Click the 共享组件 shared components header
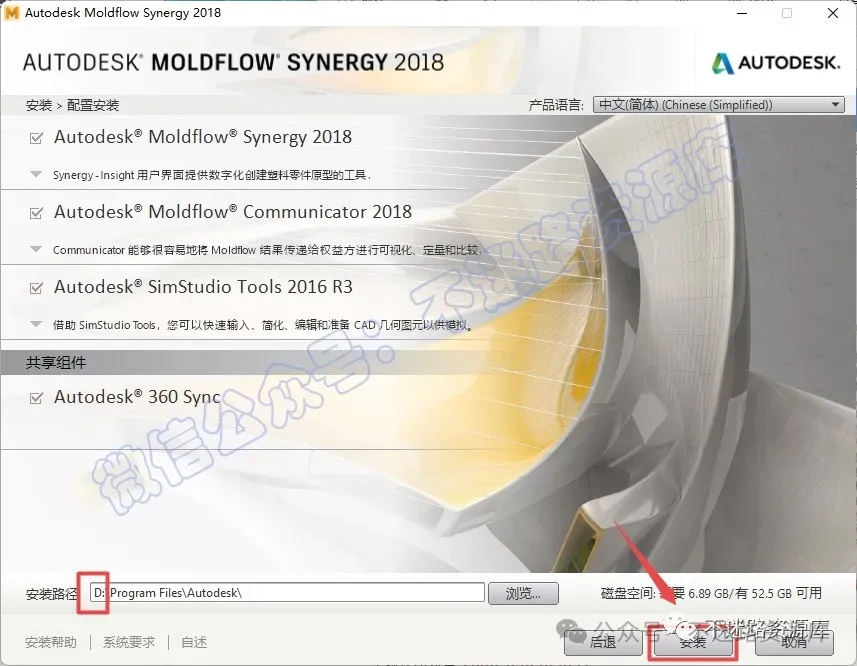 point(56,363)
